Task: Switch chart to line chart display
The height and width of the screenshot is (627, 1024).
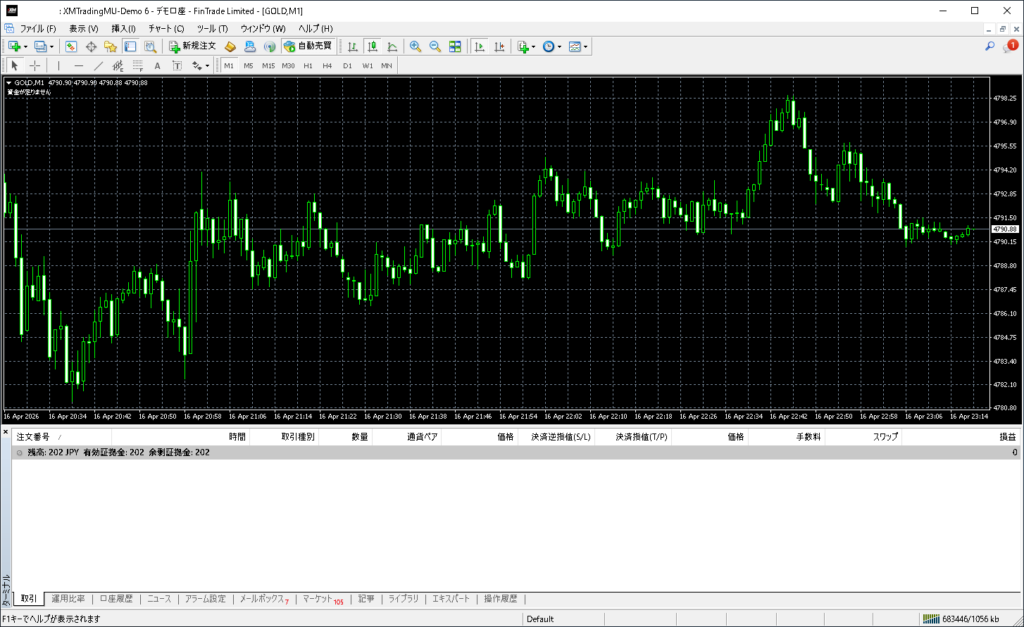Action: point(391,46)
